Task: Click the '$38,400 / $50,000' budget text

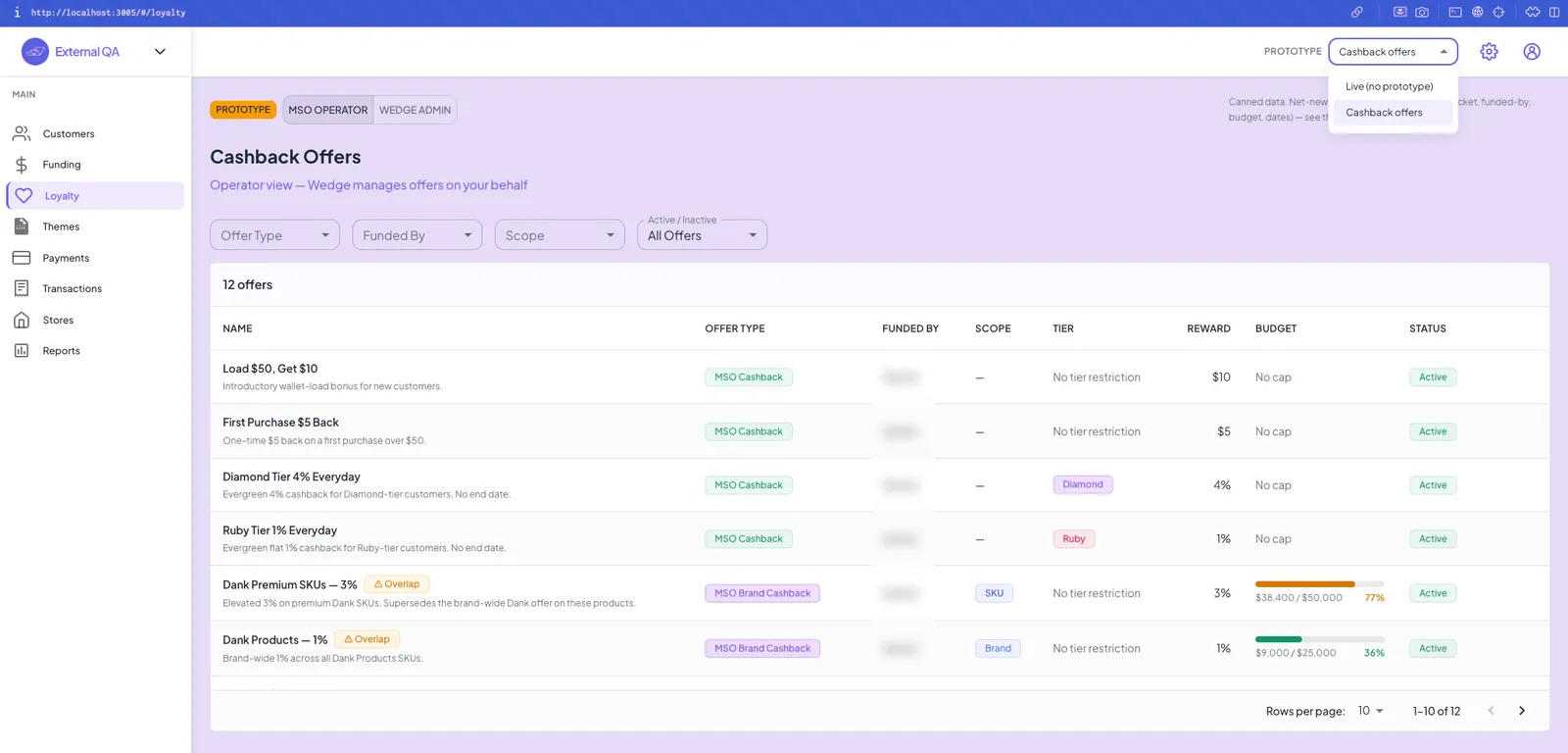Action: click(1298, 598)
